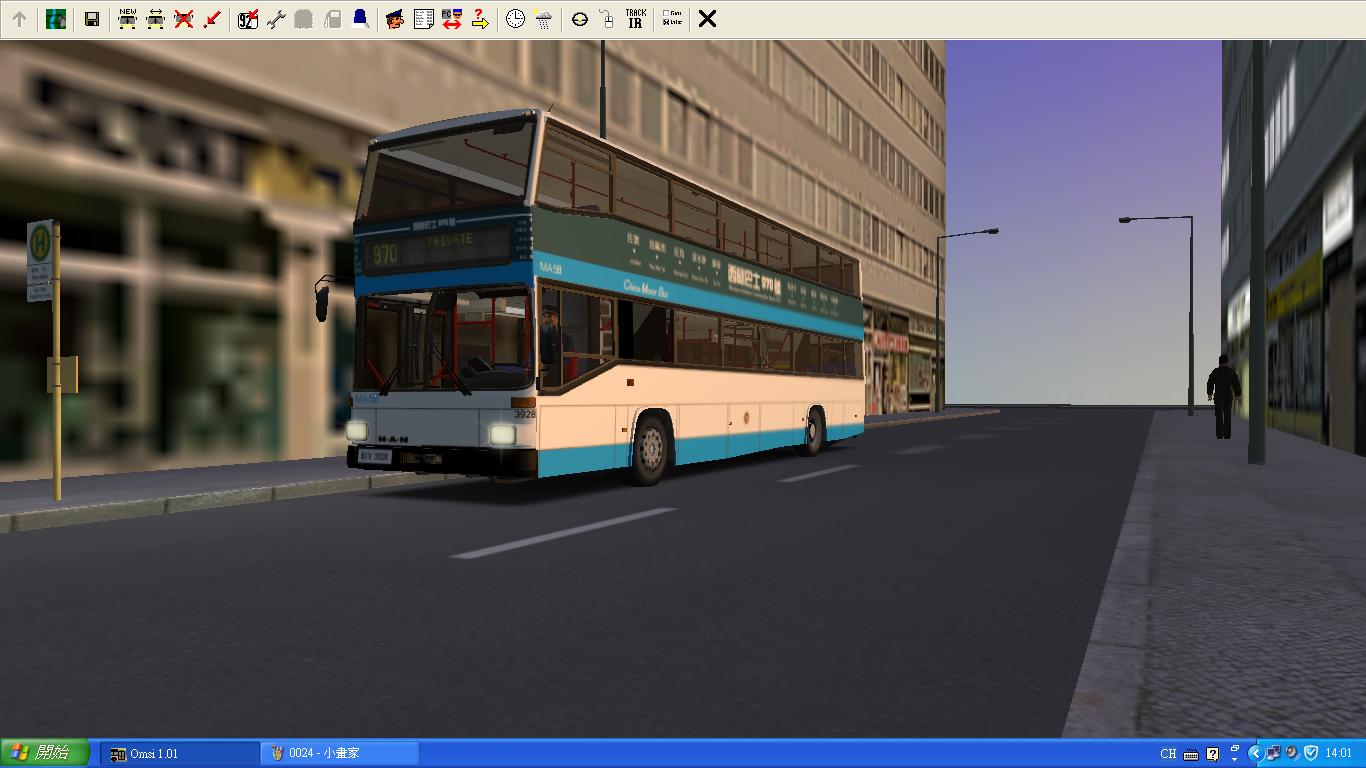Click the greyed-out bus wash icon
Viewport: 1366px width, 768px height.
coord(304,19)
